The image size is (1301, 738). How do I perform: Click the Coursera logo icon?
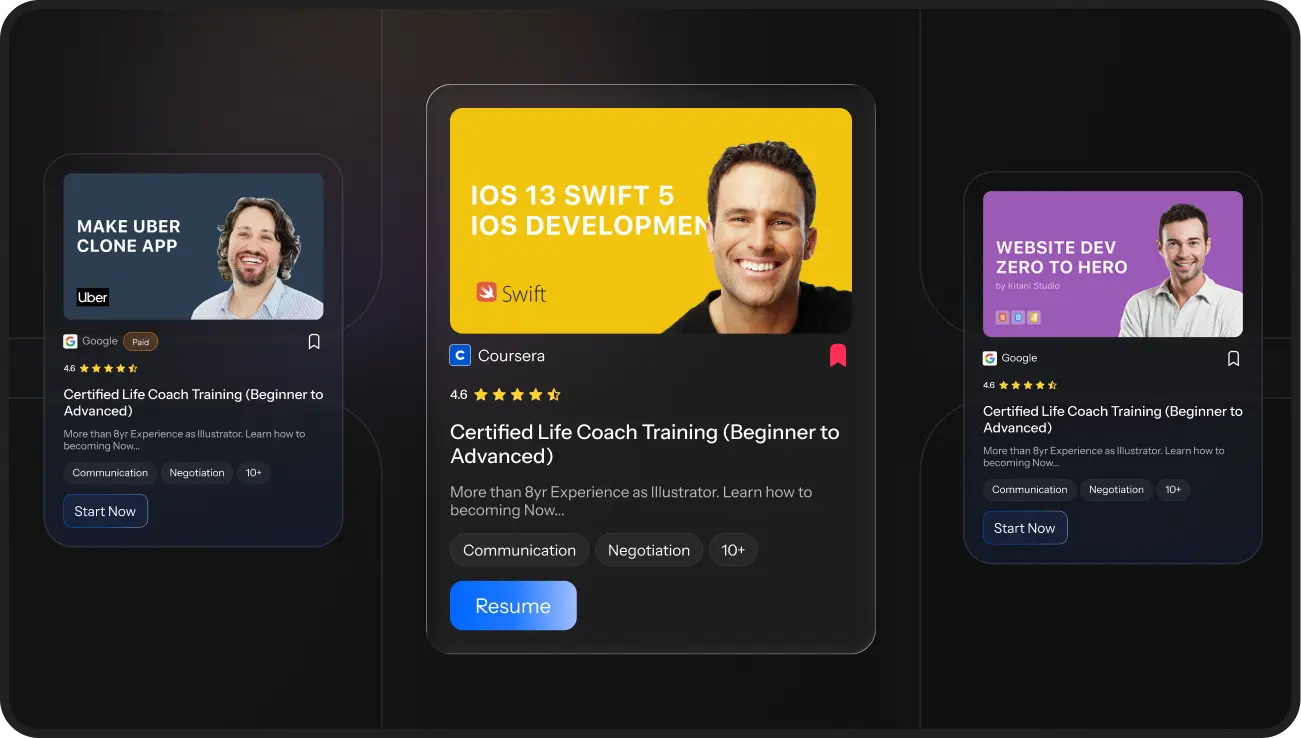(460, 356)
